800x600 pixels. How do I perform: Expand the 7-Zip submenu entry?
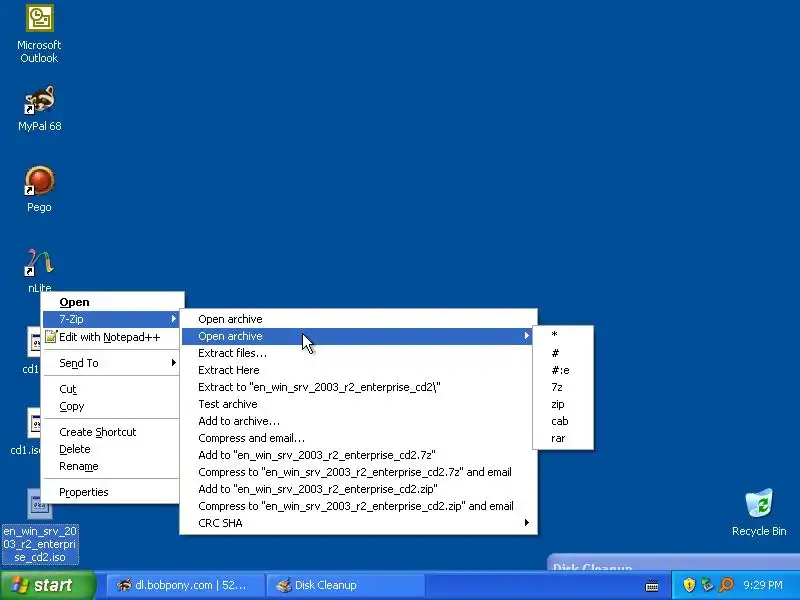coord(111,319)
